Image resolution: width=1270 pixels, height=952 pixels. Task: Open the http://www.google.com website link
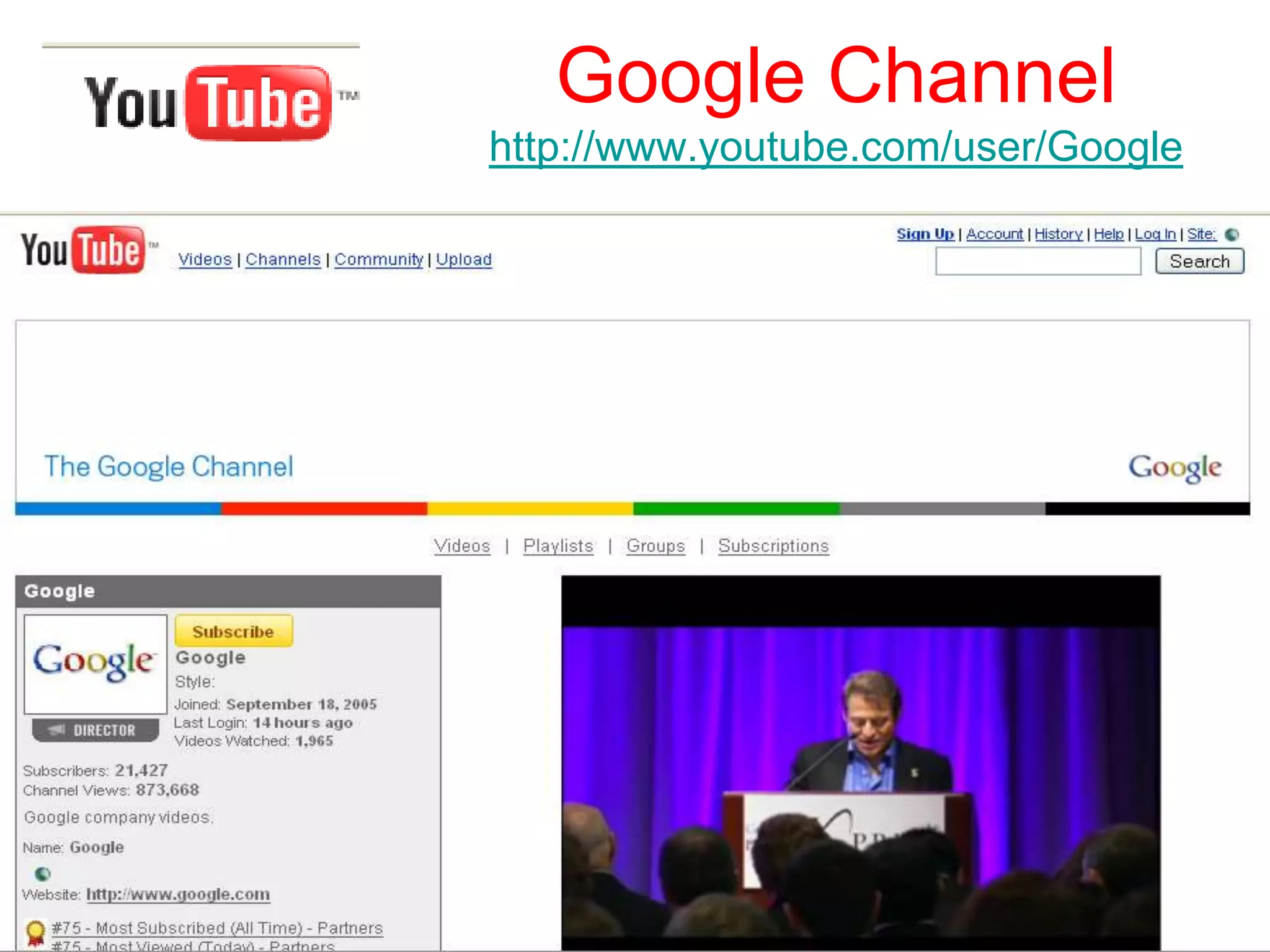pos(178,894)
